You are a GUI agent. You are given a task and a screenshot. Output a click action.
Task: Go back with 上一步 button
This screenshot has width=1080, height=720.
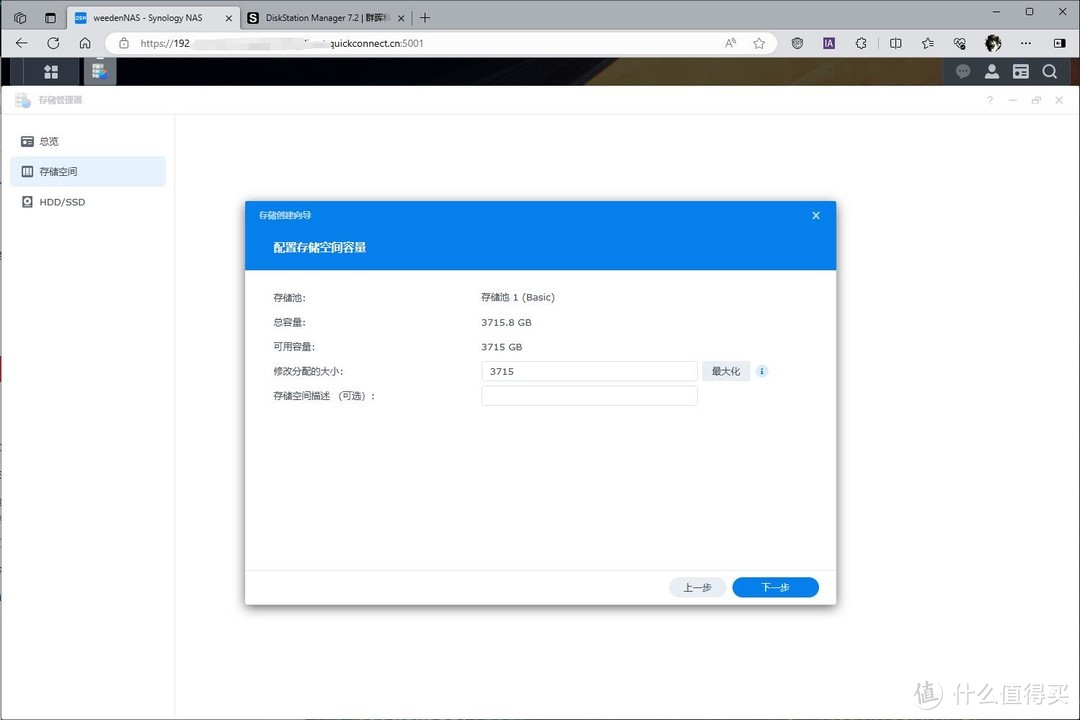[x=697, y=588]
